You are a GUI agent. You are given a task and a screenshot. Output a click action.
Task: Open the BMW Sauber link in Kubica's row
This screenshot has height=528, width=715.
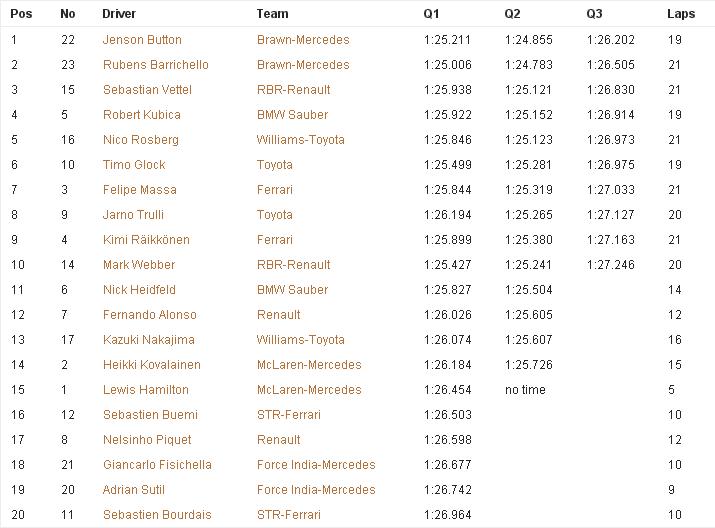292,115
